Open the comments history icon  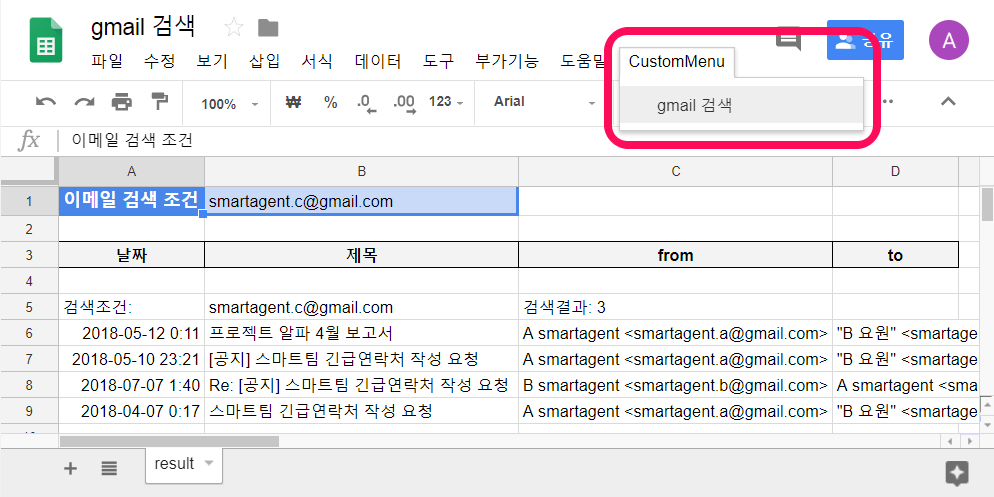789,39
